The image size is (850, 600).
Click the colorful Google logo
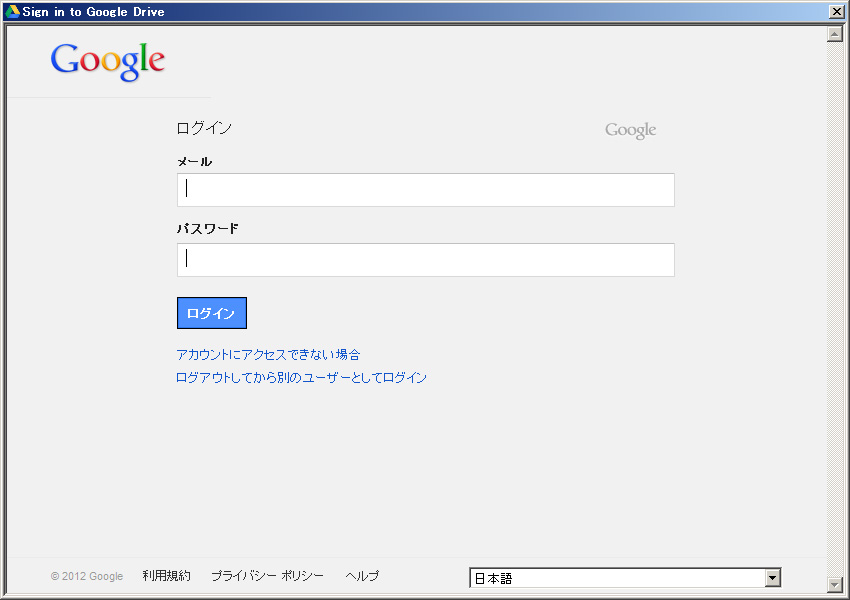pyautogui.click(x=108, y=61)
